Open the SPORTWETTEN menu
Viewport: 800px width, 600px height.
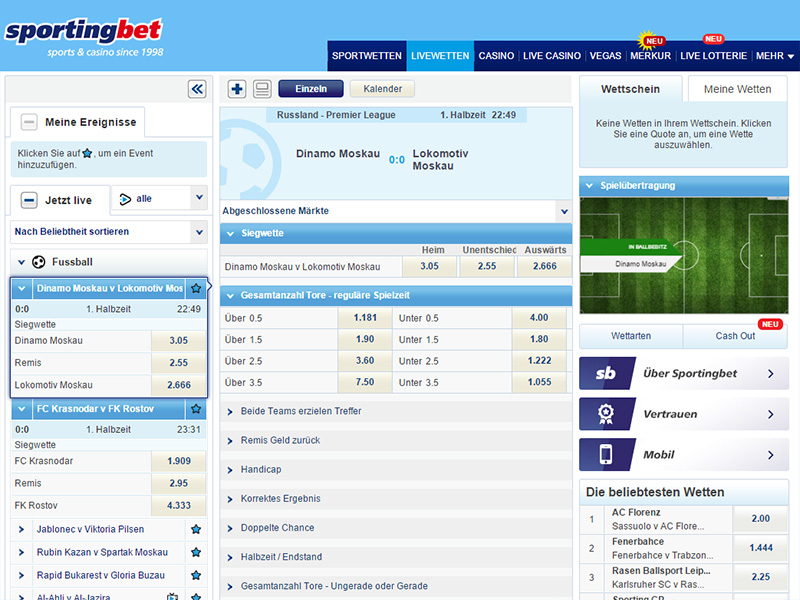[x=367, y=56]
